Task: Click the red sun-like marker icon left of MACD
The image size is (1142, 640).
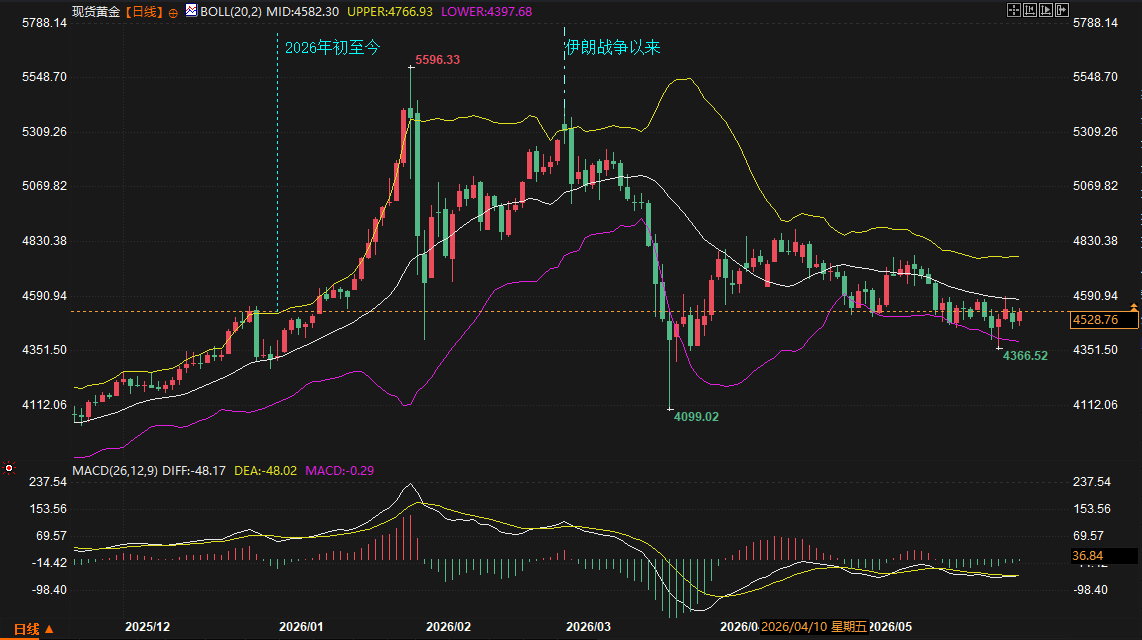Action: (9, 468)
